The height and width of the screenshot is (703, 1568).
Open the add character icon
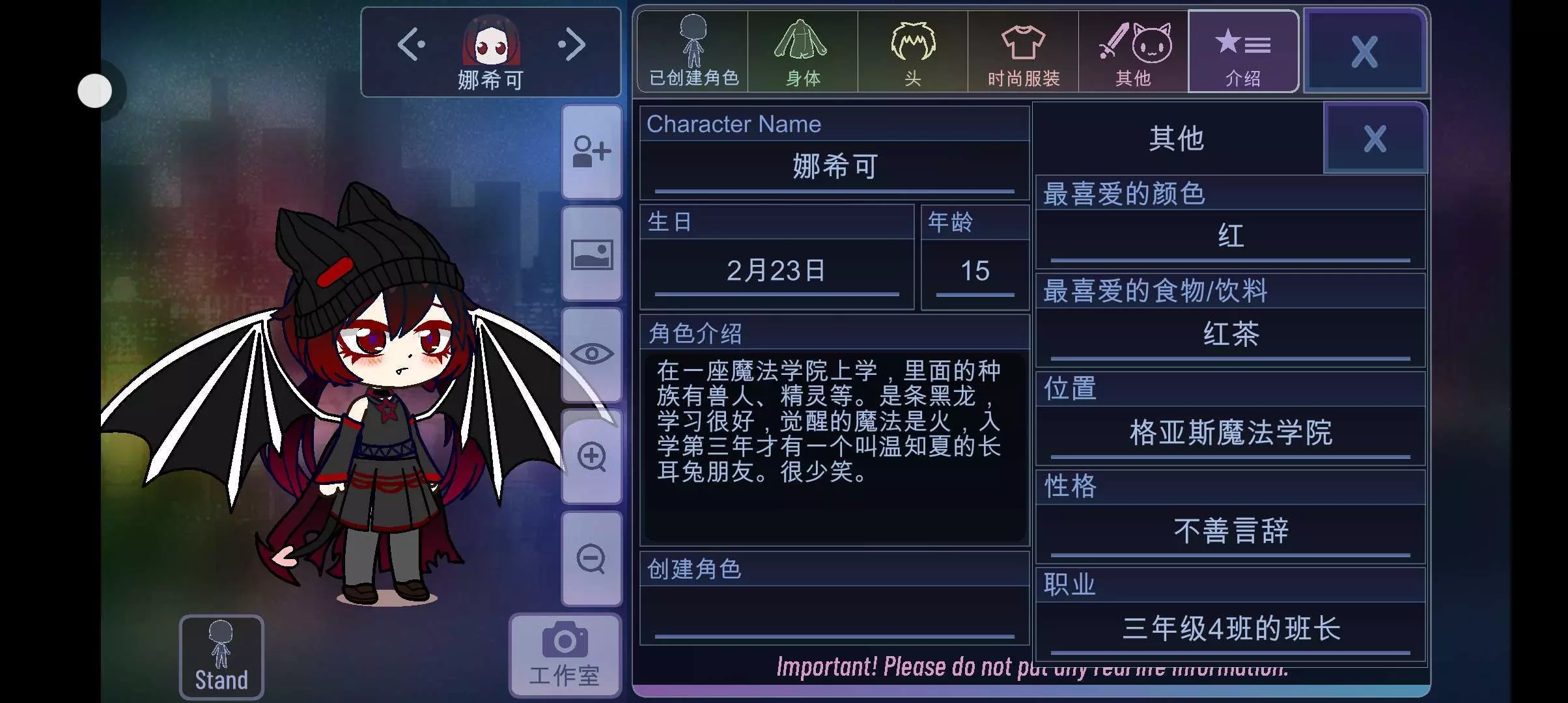[591, 152]
